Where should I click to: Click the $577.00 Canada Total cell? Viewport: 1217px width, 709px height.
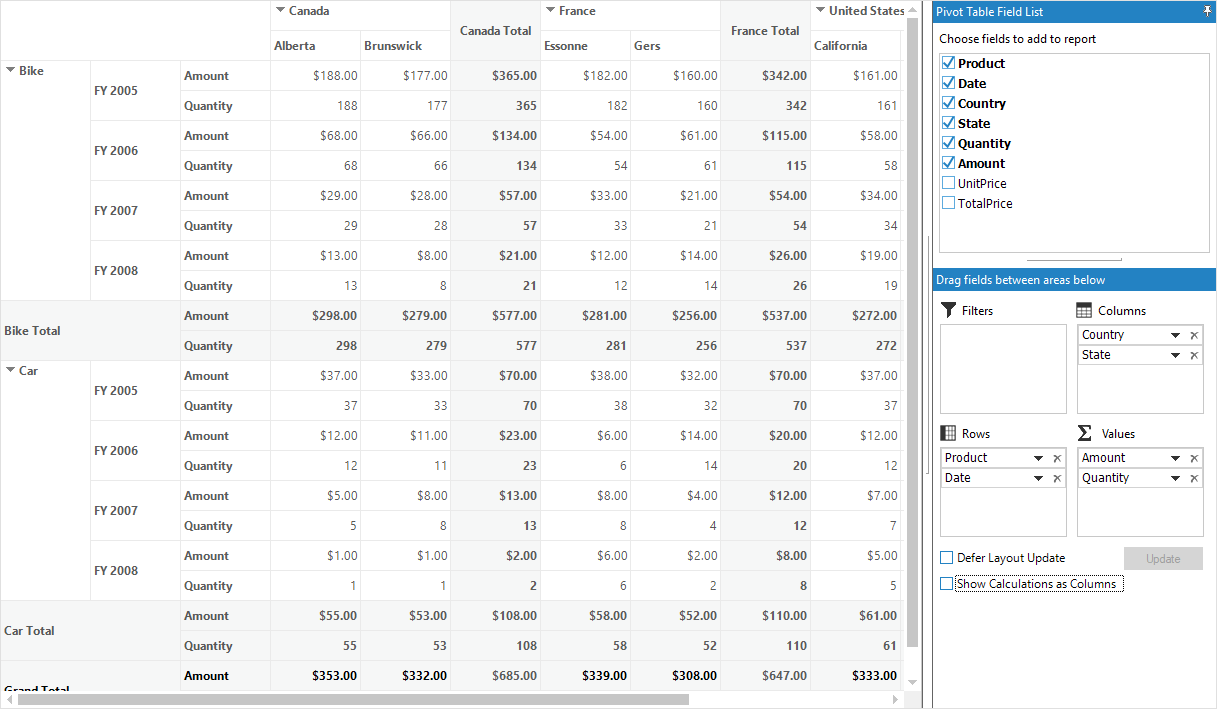point(495,316)
